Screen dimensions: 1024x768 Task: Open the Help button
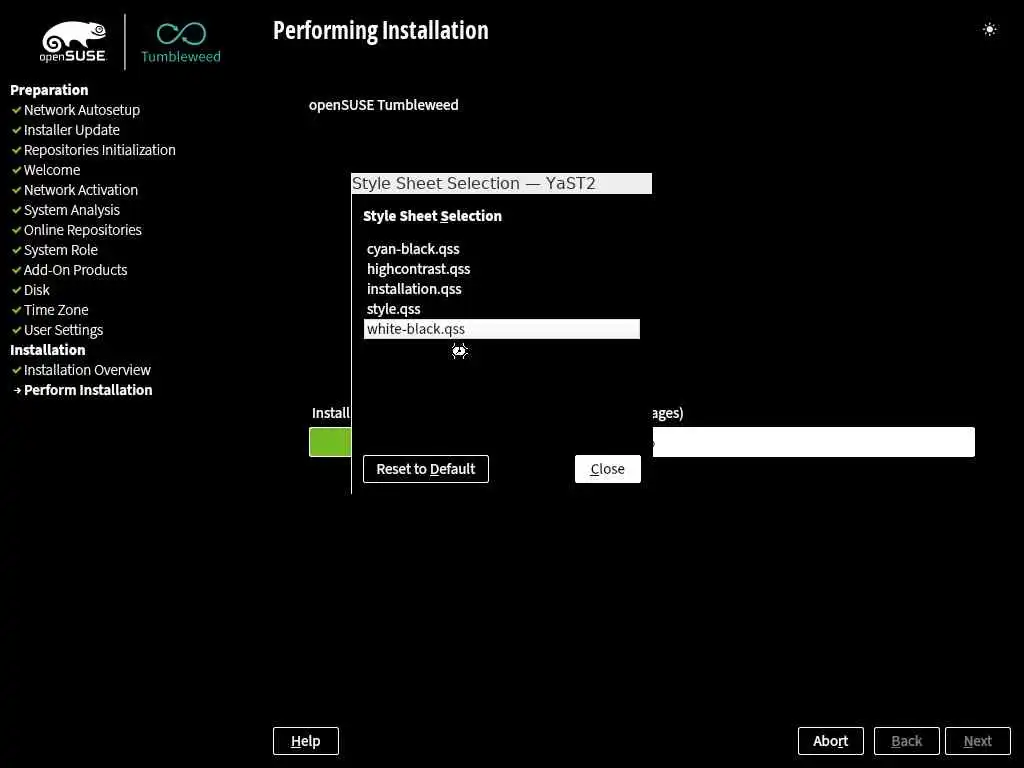click(x=306, y=741)
